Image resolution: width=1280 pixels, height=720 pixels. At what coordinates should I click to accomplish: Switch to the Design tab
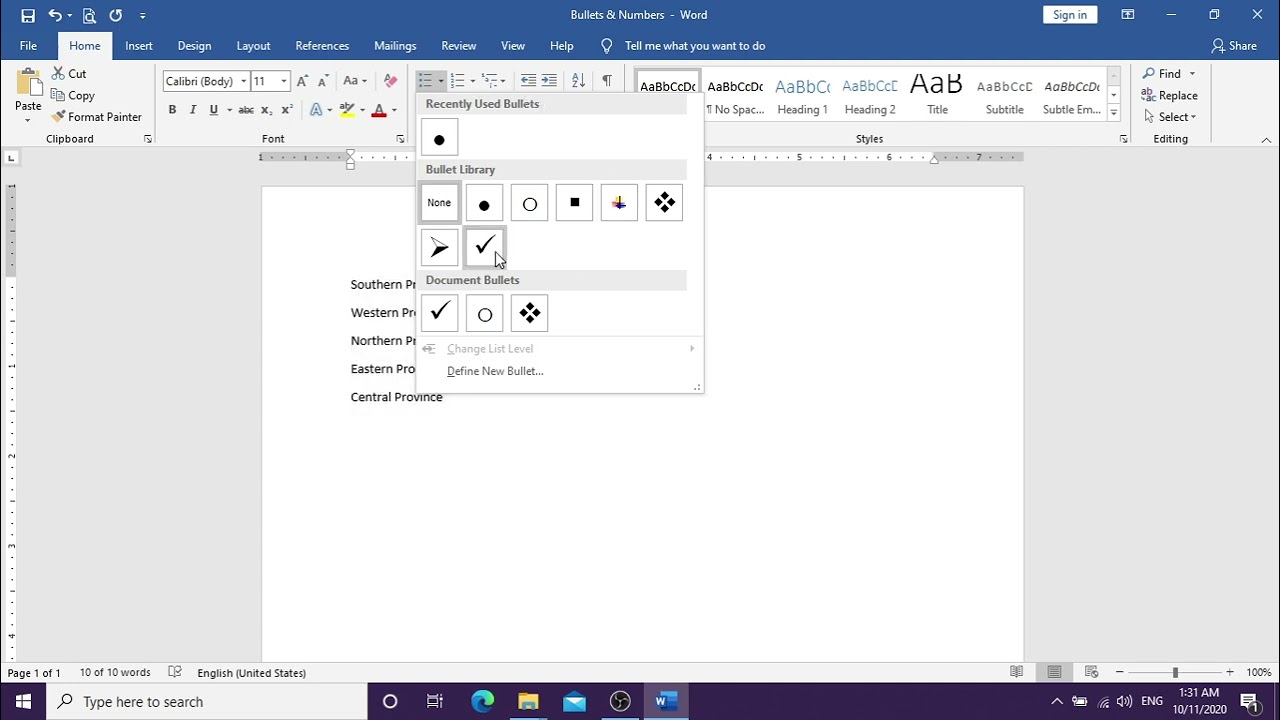194,46
